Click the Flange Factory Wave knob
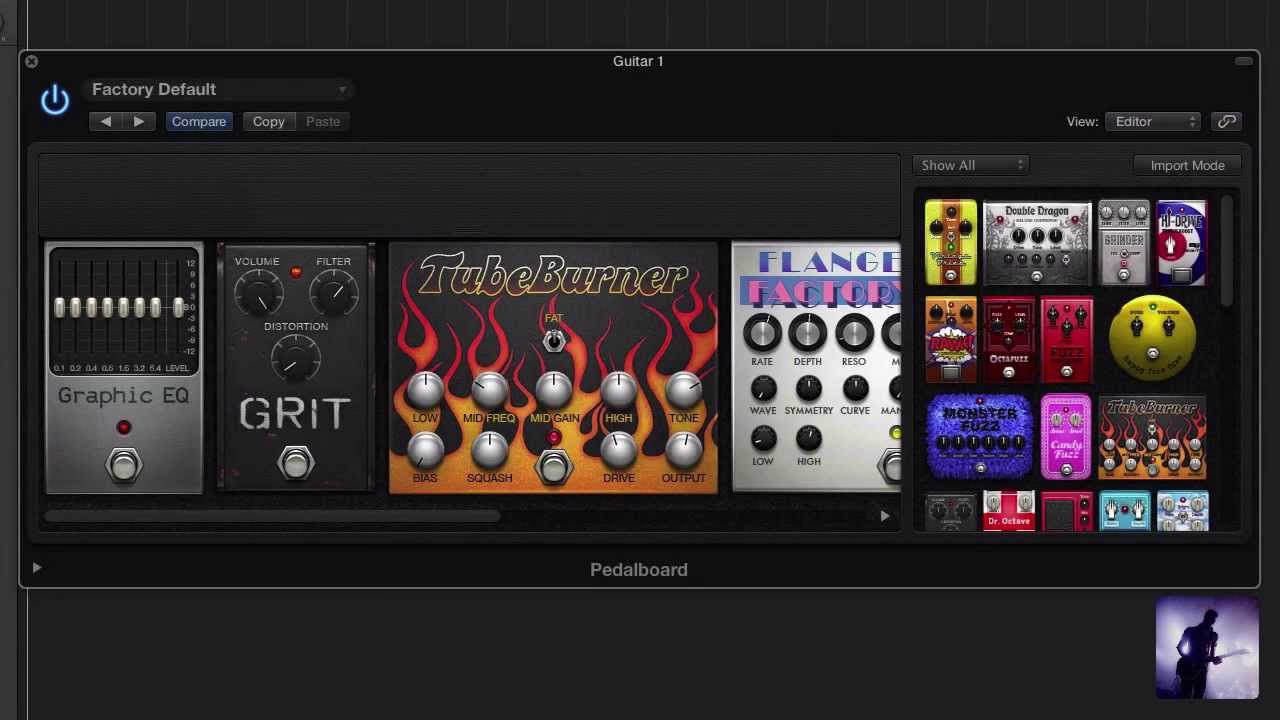 coord(763,388)
